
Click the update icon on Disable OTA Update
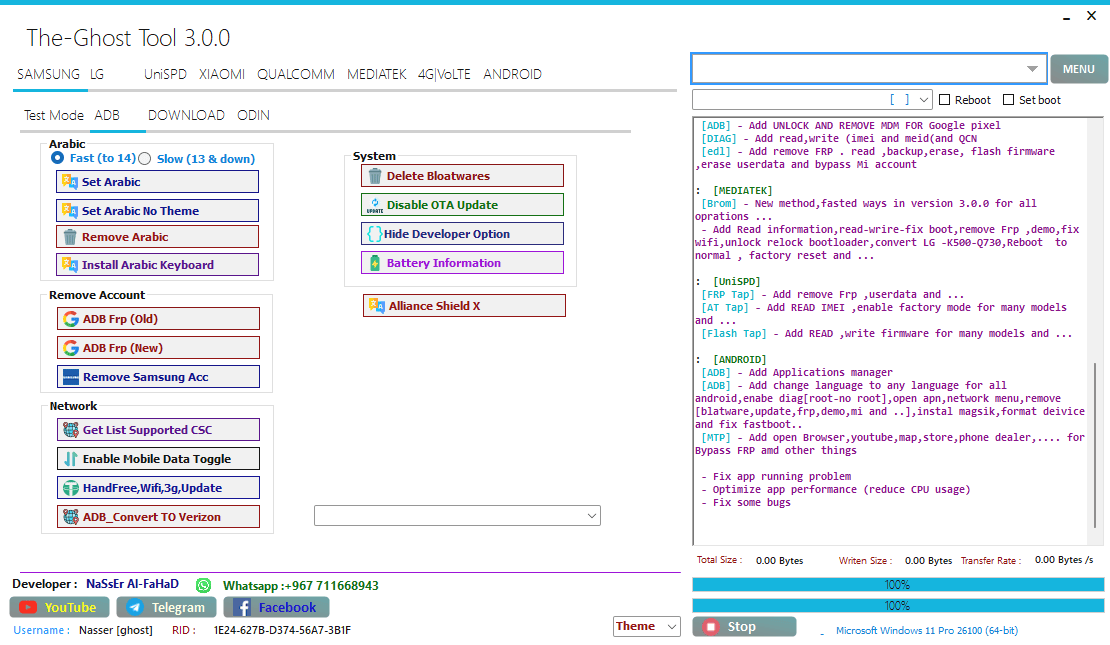(375, 205)
